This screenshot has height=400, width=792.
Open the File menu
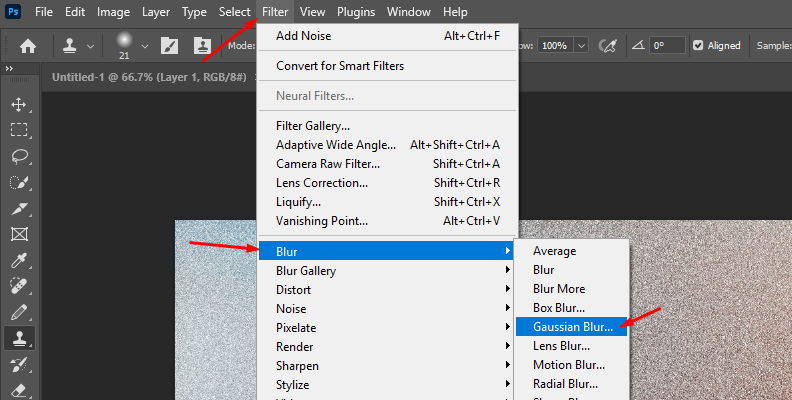[x=43, y=12]
